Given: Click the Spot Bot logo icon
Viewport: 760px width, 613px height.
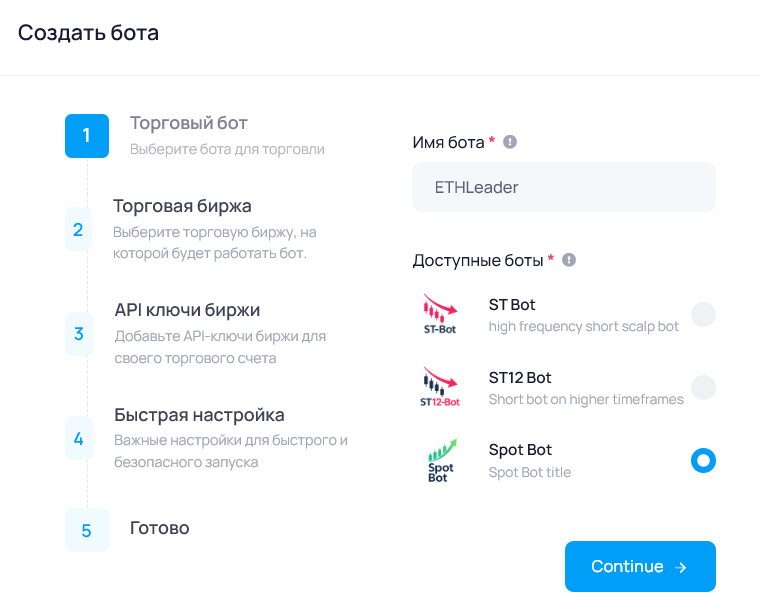Looking at the screenshot, I should (440, 461).
